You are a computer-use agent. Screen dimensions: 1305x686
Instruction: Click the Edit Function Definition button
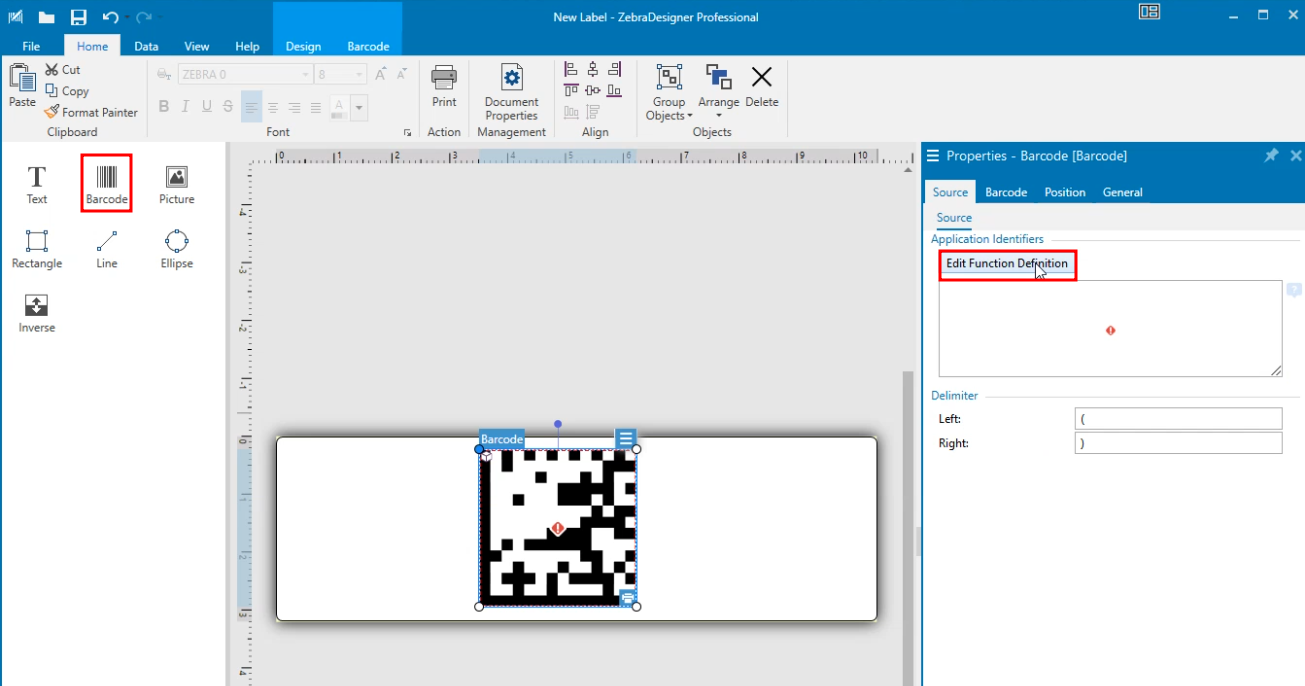point(1007,264)
